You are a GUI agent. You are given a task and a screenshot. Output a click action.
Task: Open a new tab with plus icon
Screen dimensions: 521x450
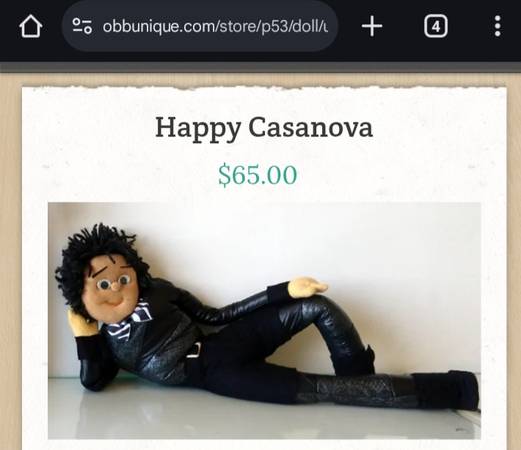372,26
